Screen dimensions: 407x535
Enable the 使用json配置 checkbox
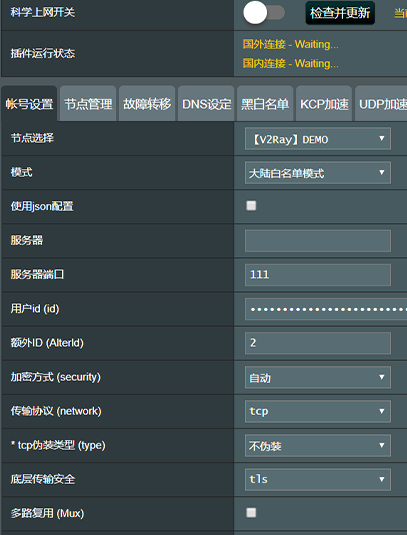pyautogui.click(x=251, y=206)
